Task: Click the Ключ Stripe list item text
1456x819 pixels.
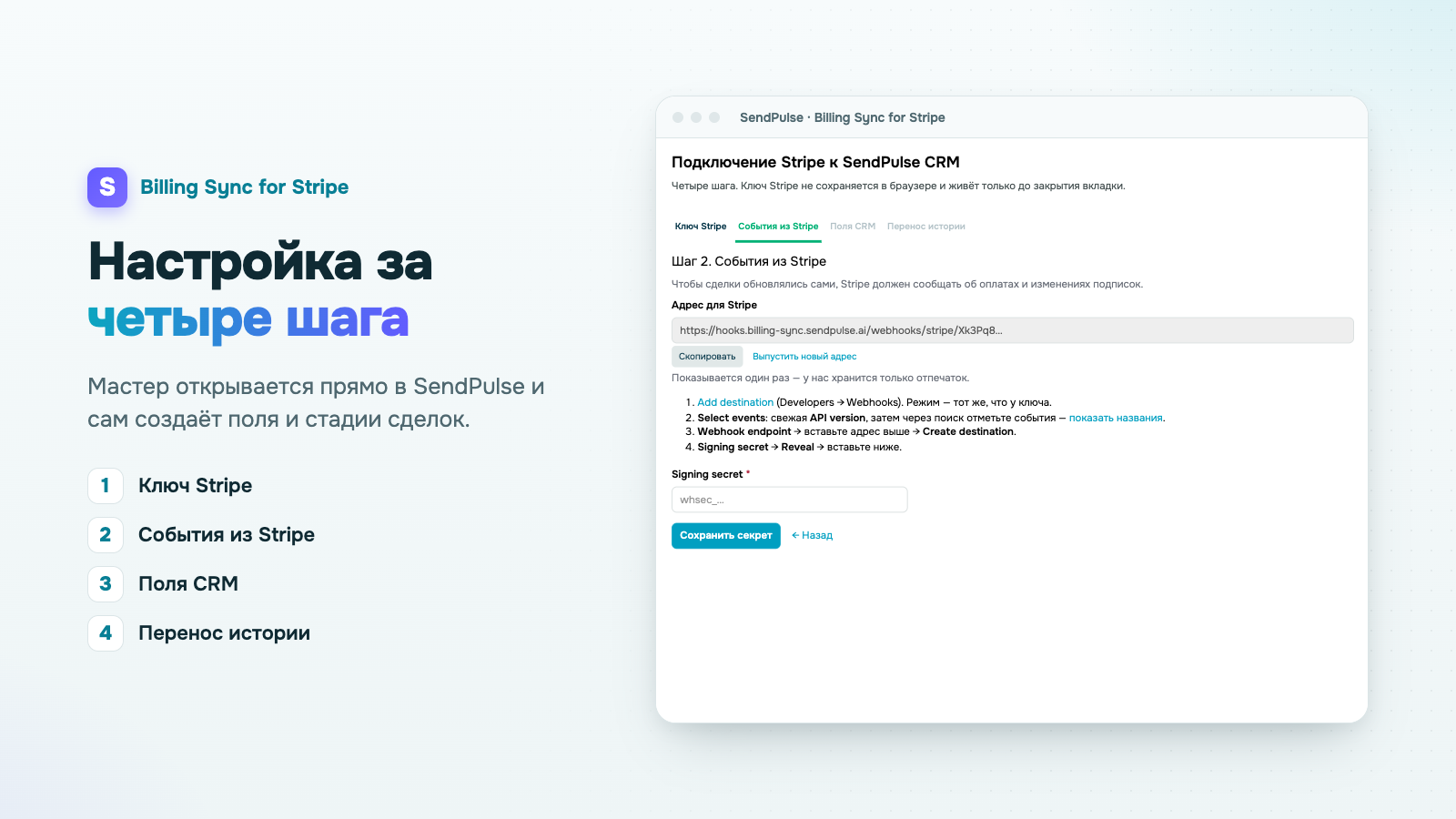Action: [196, 486]
